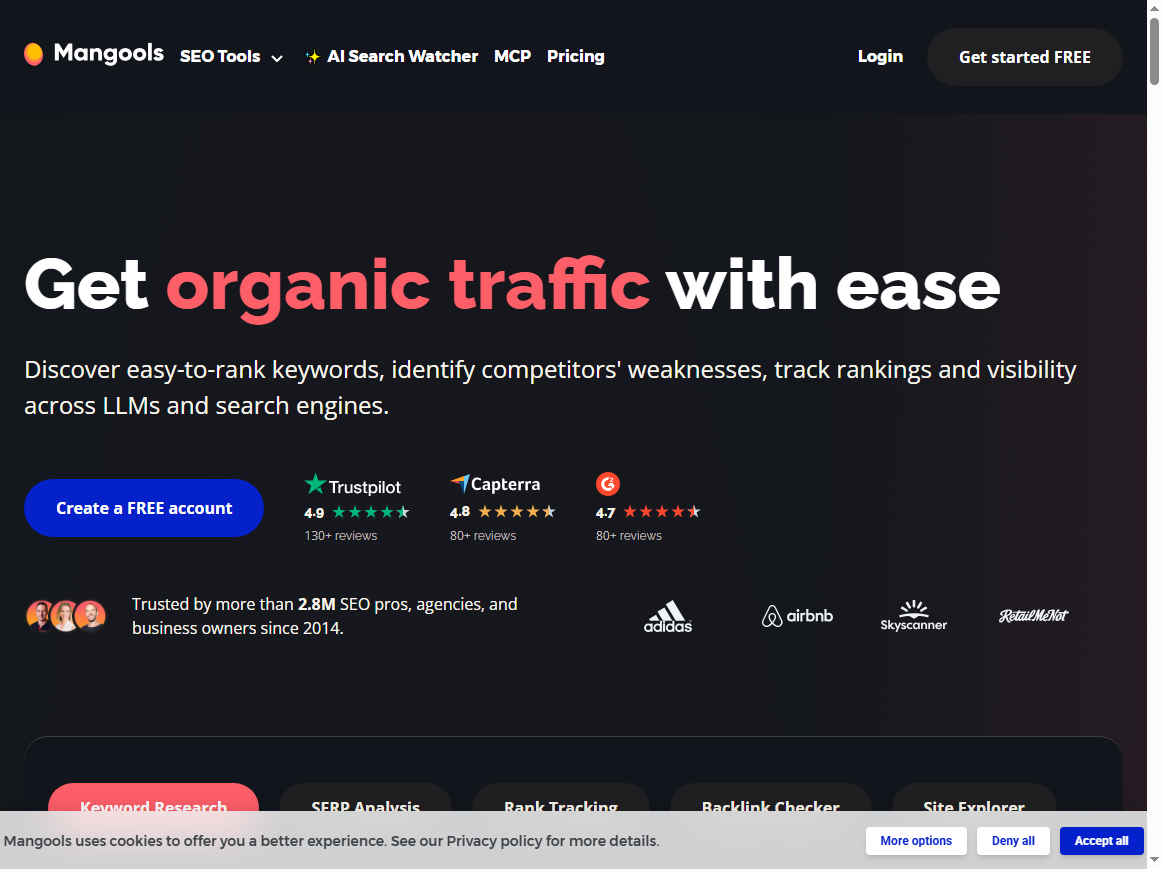The width and height of the screenshot is (1162, 869).
Task: Expand the SEO Tools dropdown chevron
Action: pyautogui.click(x=277, y=59)
